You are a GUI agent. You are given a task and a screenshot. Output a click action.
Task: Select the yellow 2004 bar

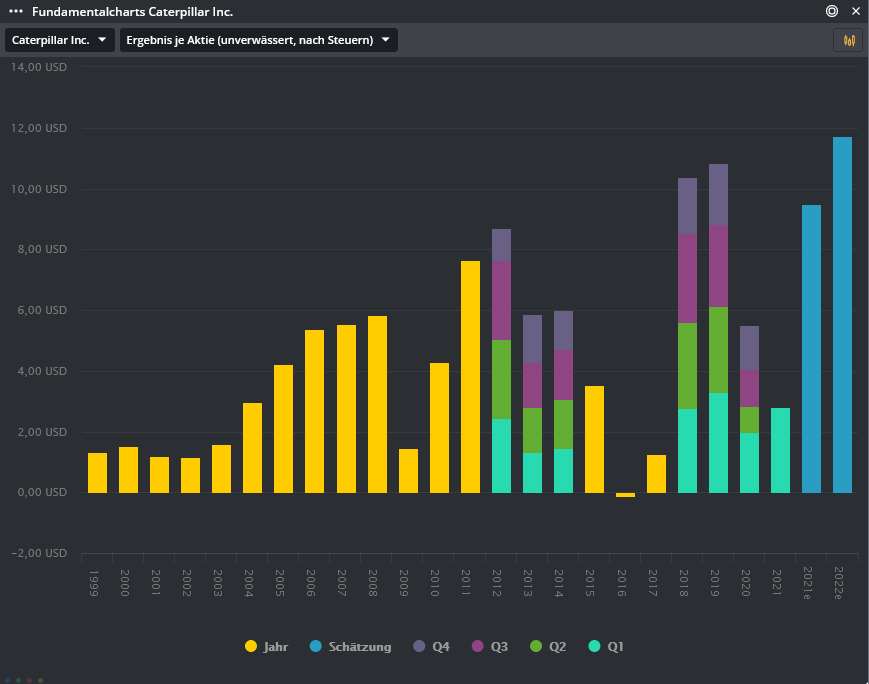tap(253, 448)
